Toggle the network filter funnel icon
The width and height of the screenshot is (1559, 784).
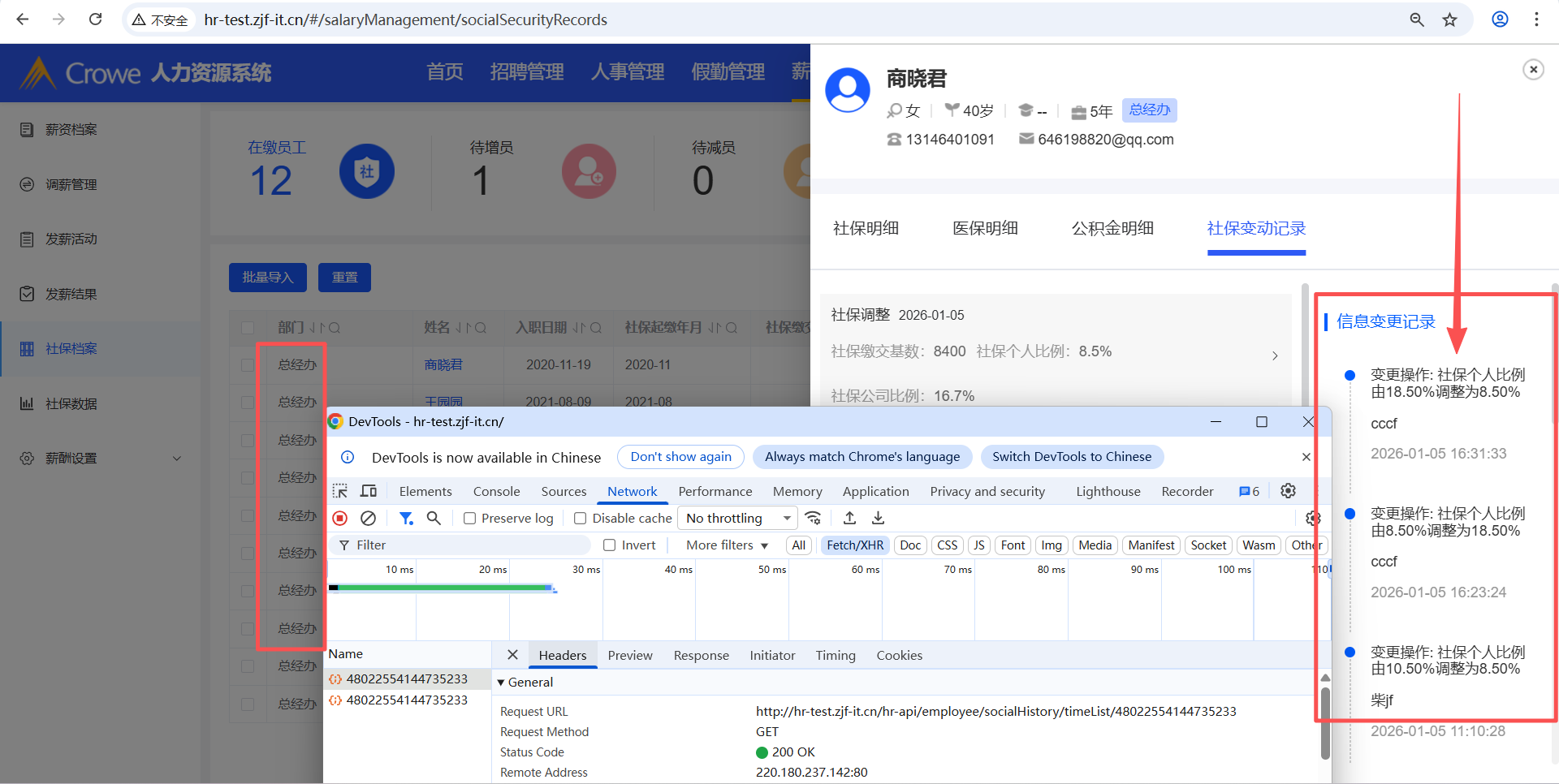406,518
